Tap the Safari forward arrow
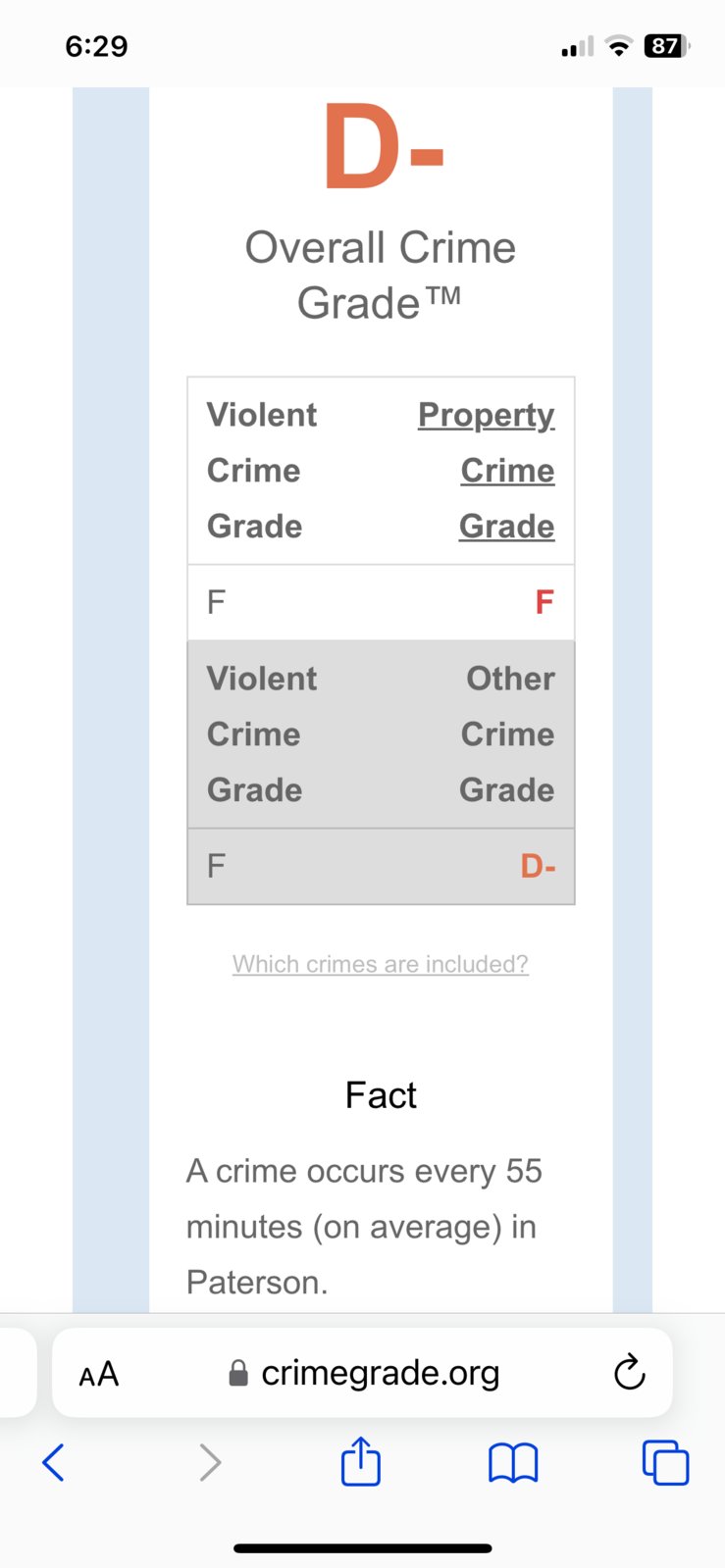 (x=209, y=1462)
